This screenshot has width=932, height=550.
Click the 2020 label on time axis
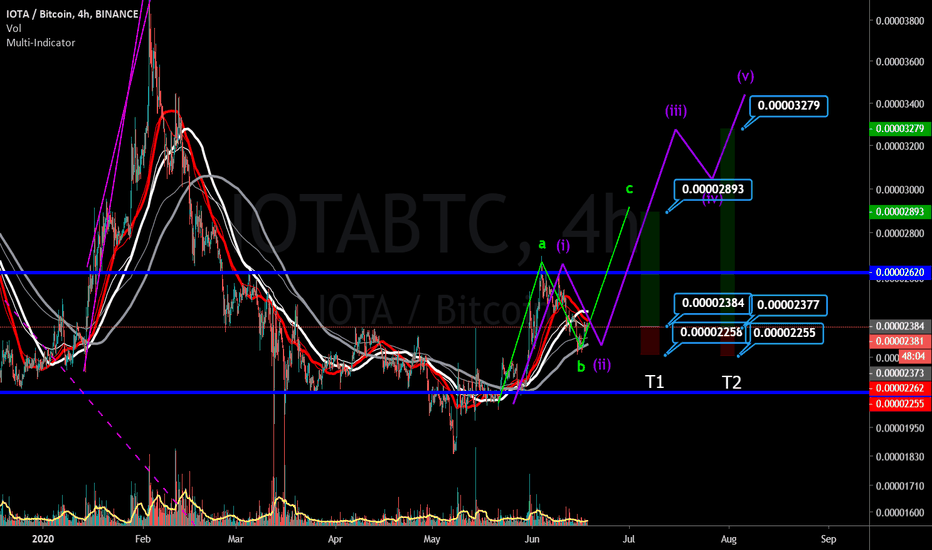pyautogui.click(x=43, y=539)
